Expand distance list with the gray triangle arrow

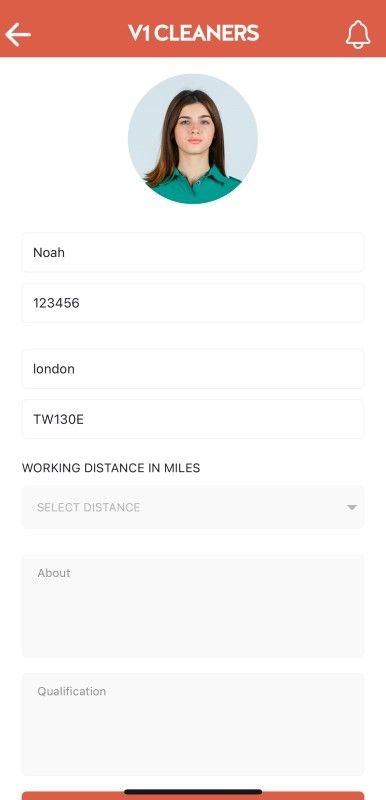(351, 507)
